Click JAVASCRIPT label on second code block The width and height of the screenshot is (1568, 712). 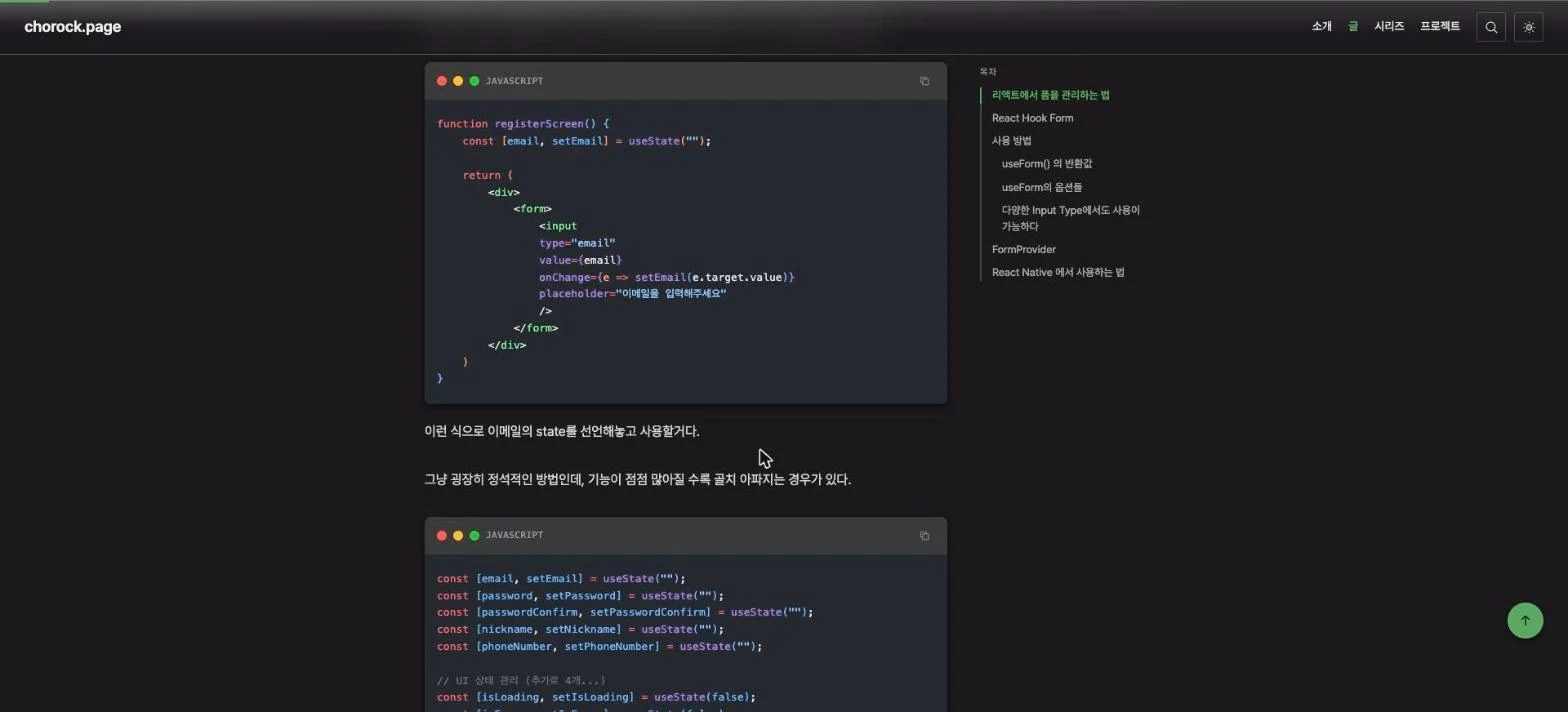514,535
